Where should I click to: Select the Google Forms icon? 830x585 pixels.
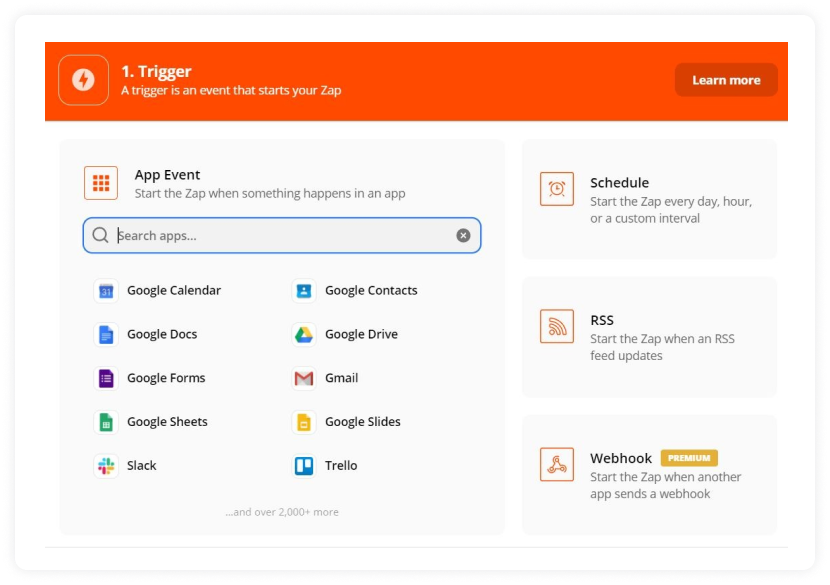pyautogui.click(x=106, y=379)
